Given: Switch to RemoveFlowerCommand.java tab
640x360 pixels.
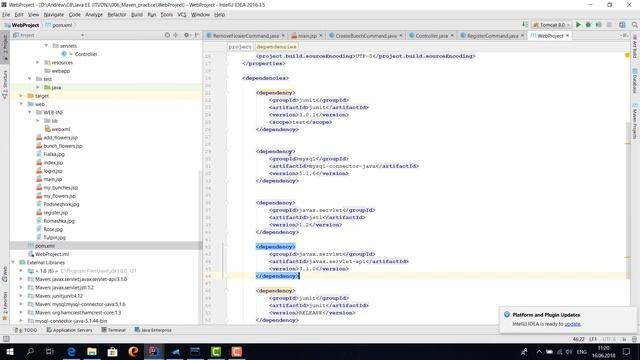Looking at the screenshot, I should pos(246,36).
